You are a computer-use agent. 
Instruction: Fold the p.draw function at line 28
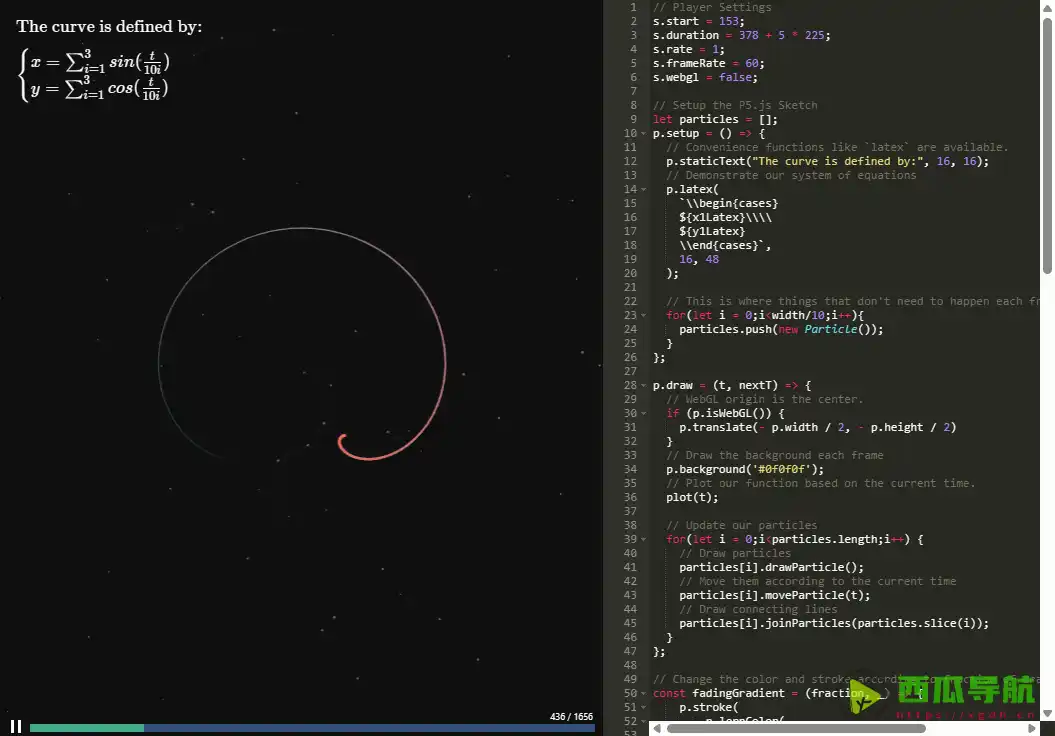[x=644, y=385]
